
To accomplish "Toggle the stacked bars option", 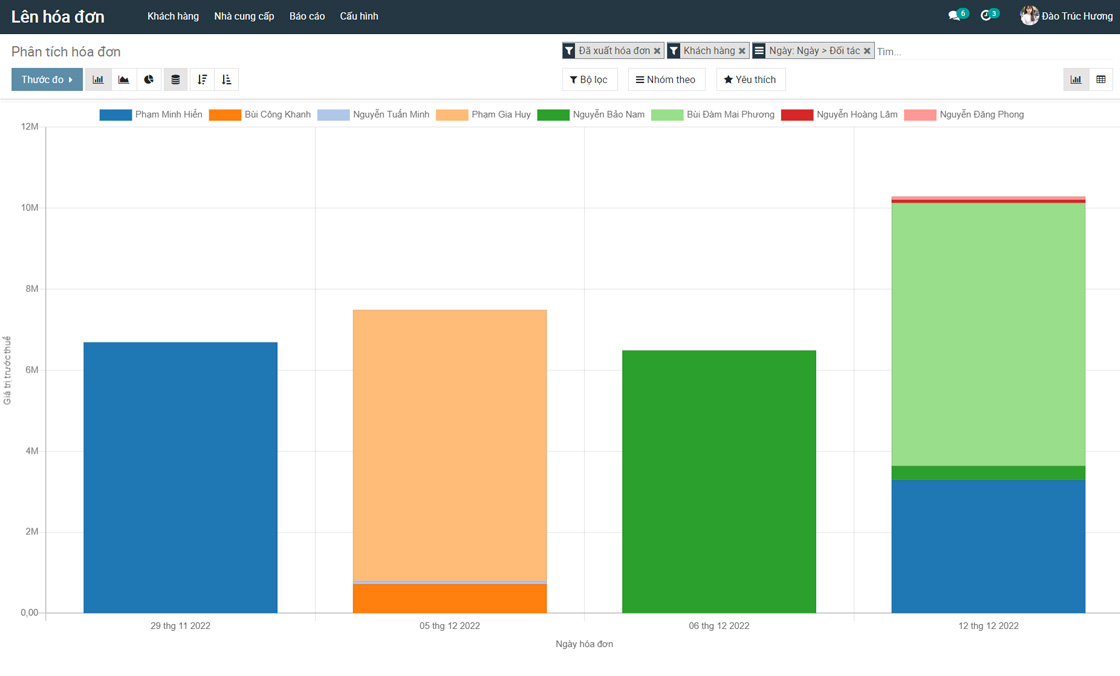I will coord(175,80).
